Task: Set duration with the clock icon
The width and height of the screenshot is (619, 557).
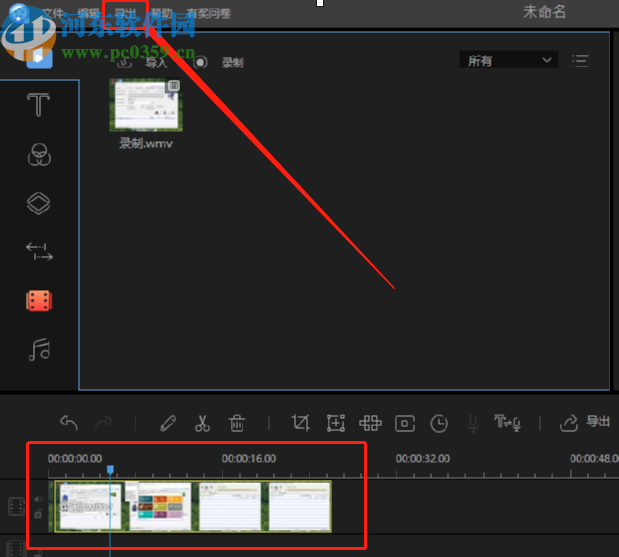Action: tap(439, 424)
